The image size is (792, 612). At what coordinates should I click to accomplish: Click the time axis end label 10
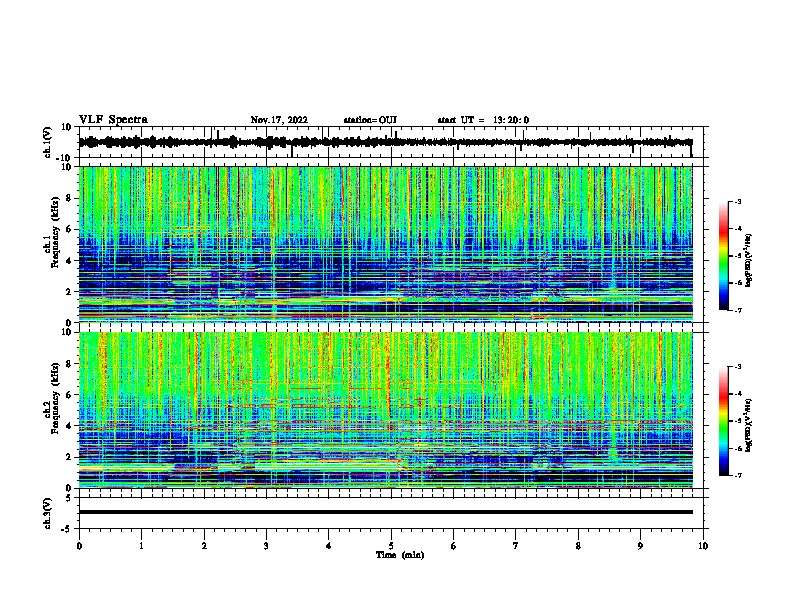tap(703, 546)
